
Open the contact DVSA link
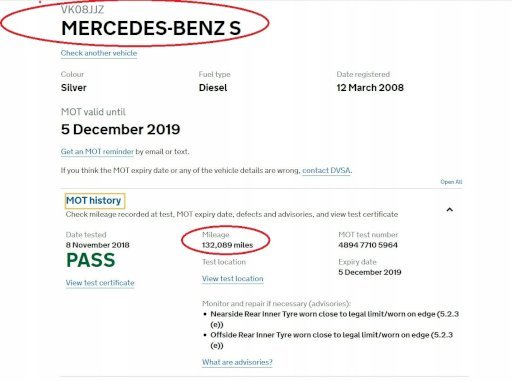(326, 170)
